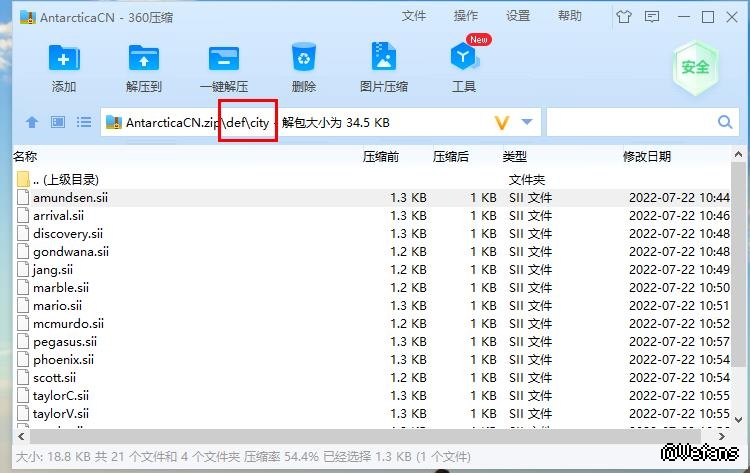Click the 删除 (Delete) trash icon
This screenshot has height=473, width=750.
[x=304, y=58]
